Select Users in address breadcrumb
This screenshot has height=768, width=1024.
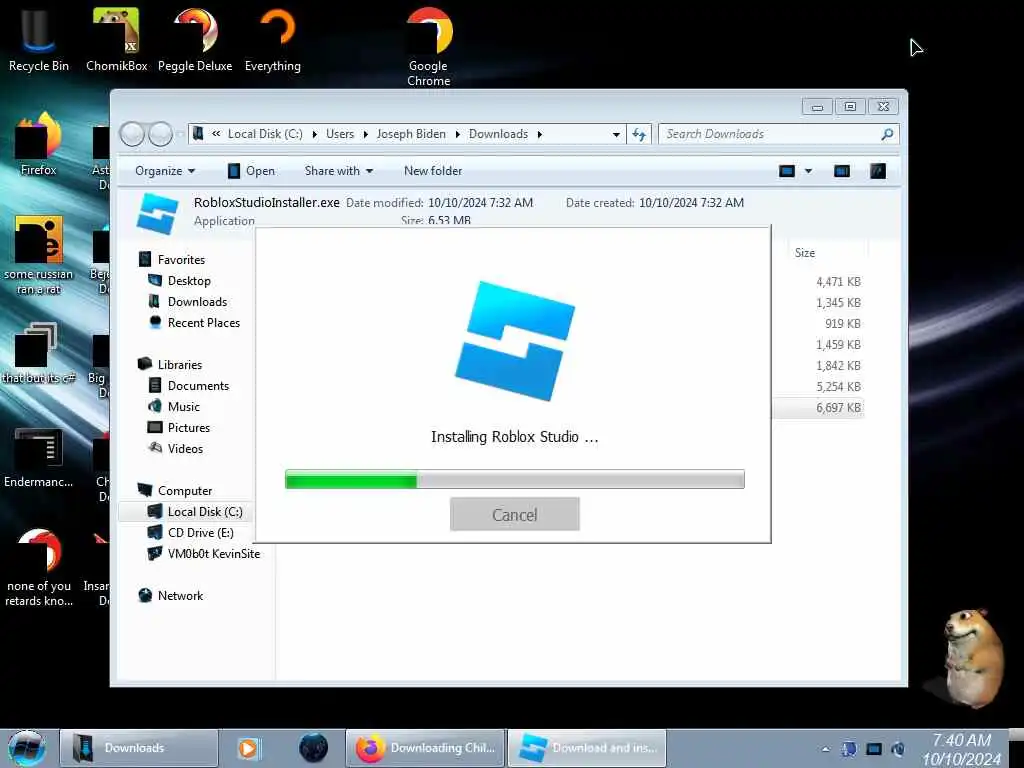(x=340, y=134)
